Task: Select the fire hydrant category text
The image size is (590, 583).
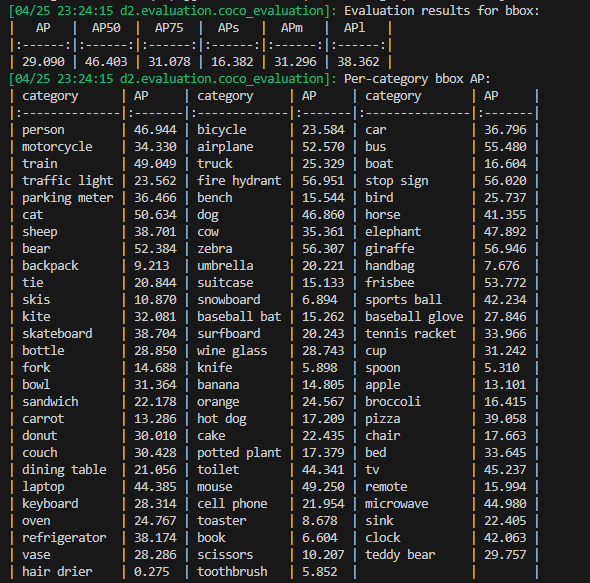Action: coord(239,181)
